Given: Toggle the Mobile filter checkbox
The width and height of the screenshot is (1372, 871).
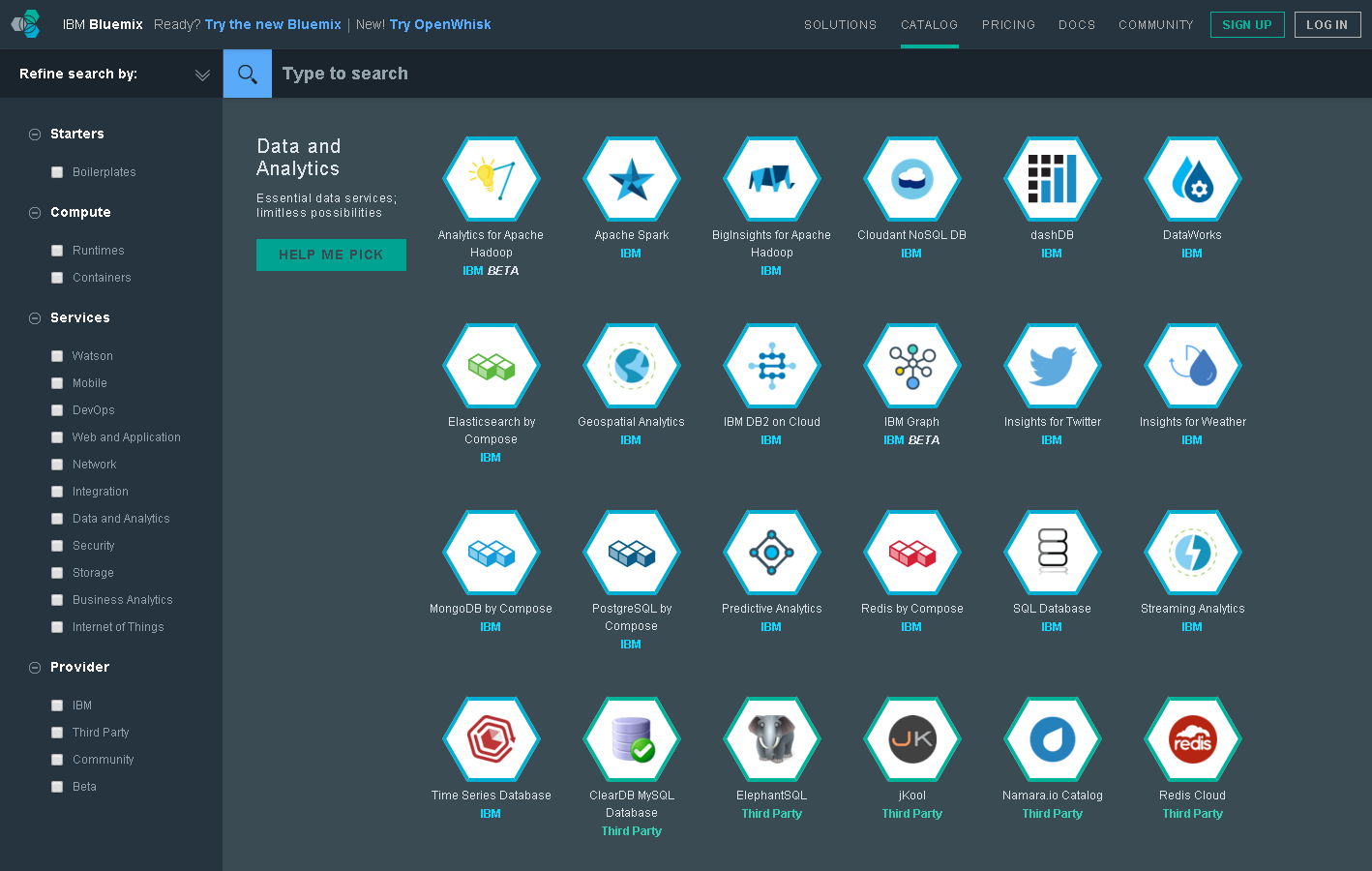Looking at the screenshot, I should click(57, 383).
